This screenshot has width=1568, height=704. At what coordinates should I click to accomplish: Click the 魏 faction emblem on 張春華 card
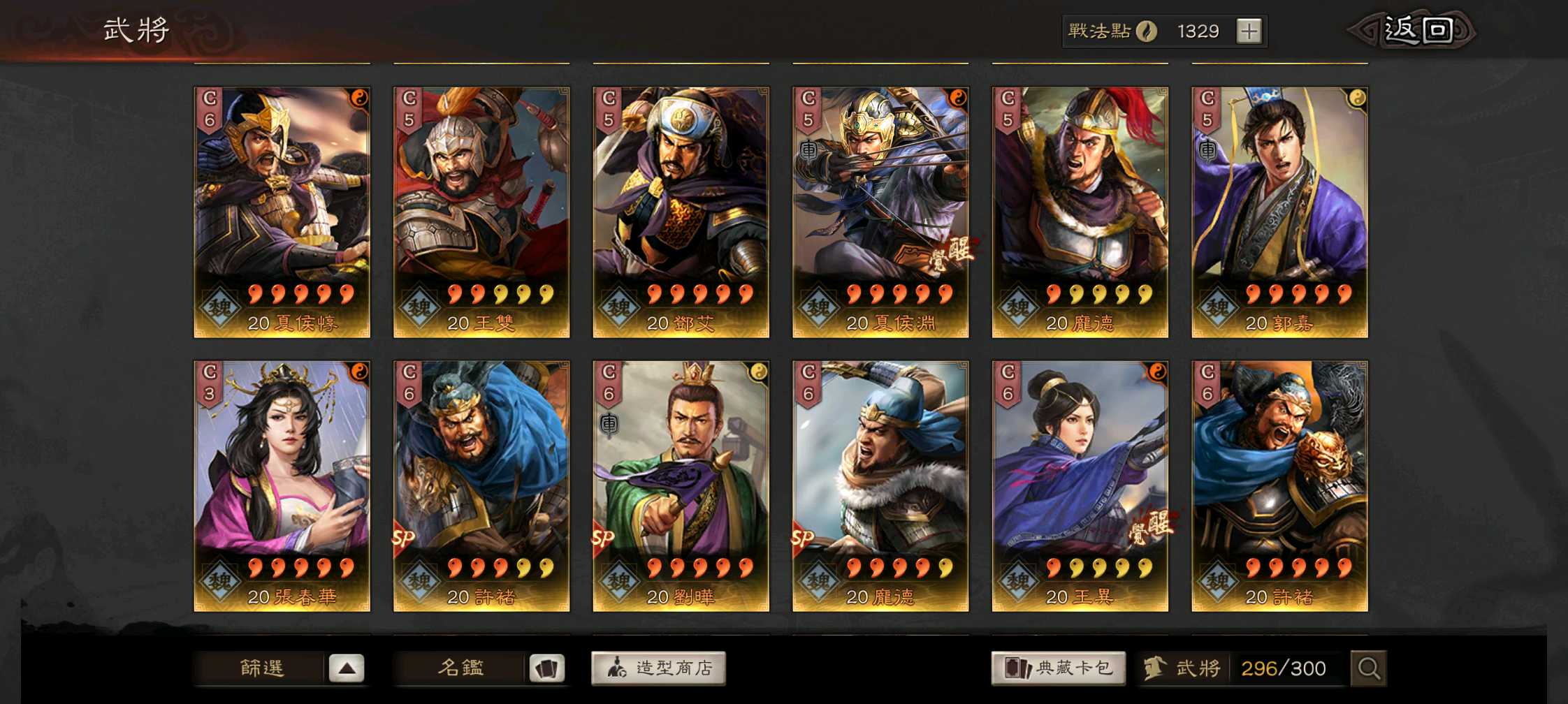click(220, 581)
